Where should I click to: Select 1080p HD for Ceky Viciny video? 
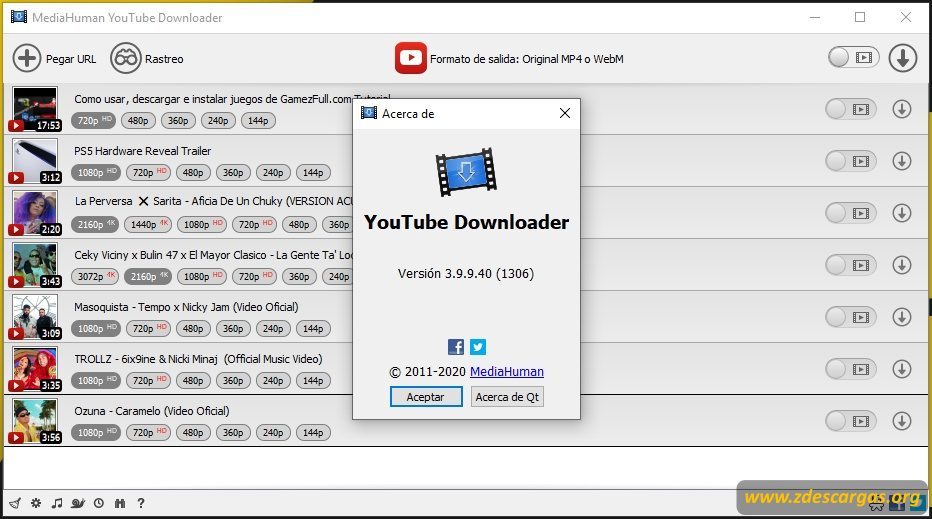coord(201,276)
